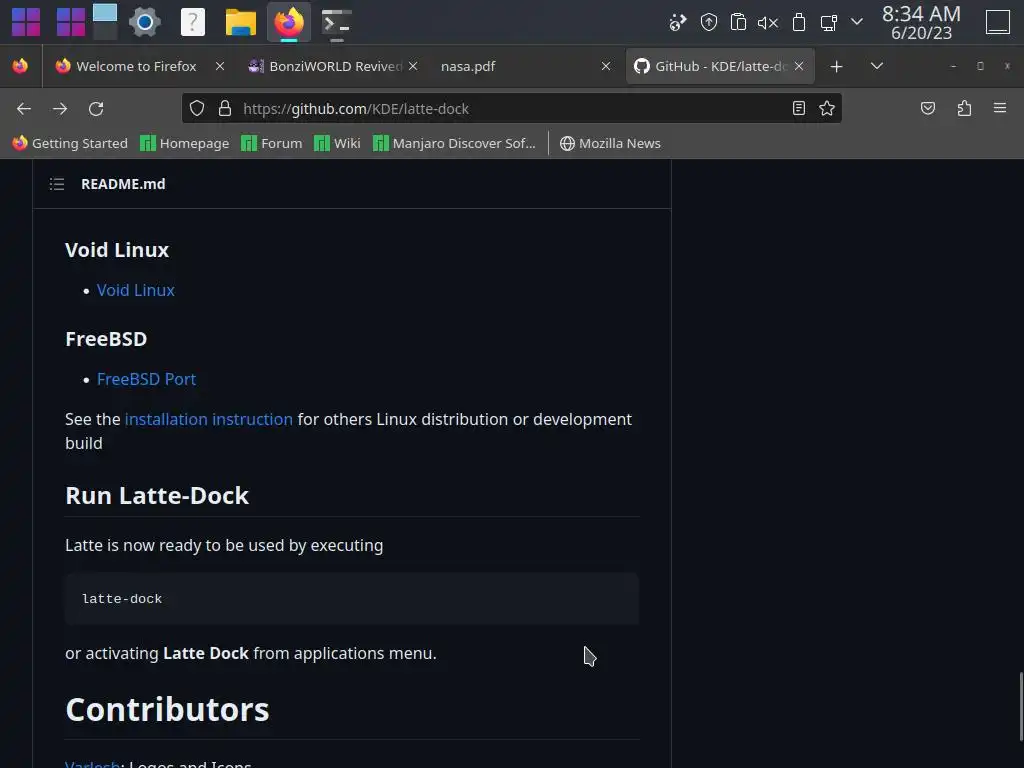Expand the hidden system tray icons arrow
1024x768 pixels.
pos(857,22)
